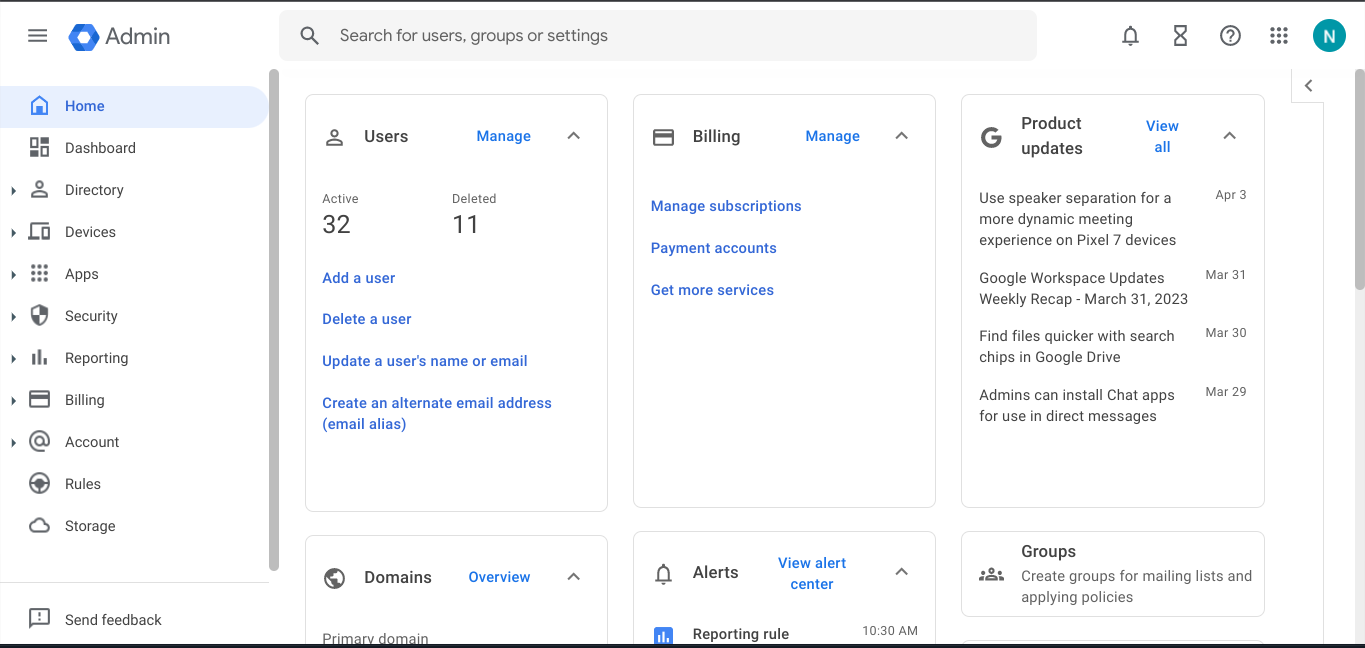Click View all product updates
This screenshot has height=648, width=1365.
click(1162, 136)
